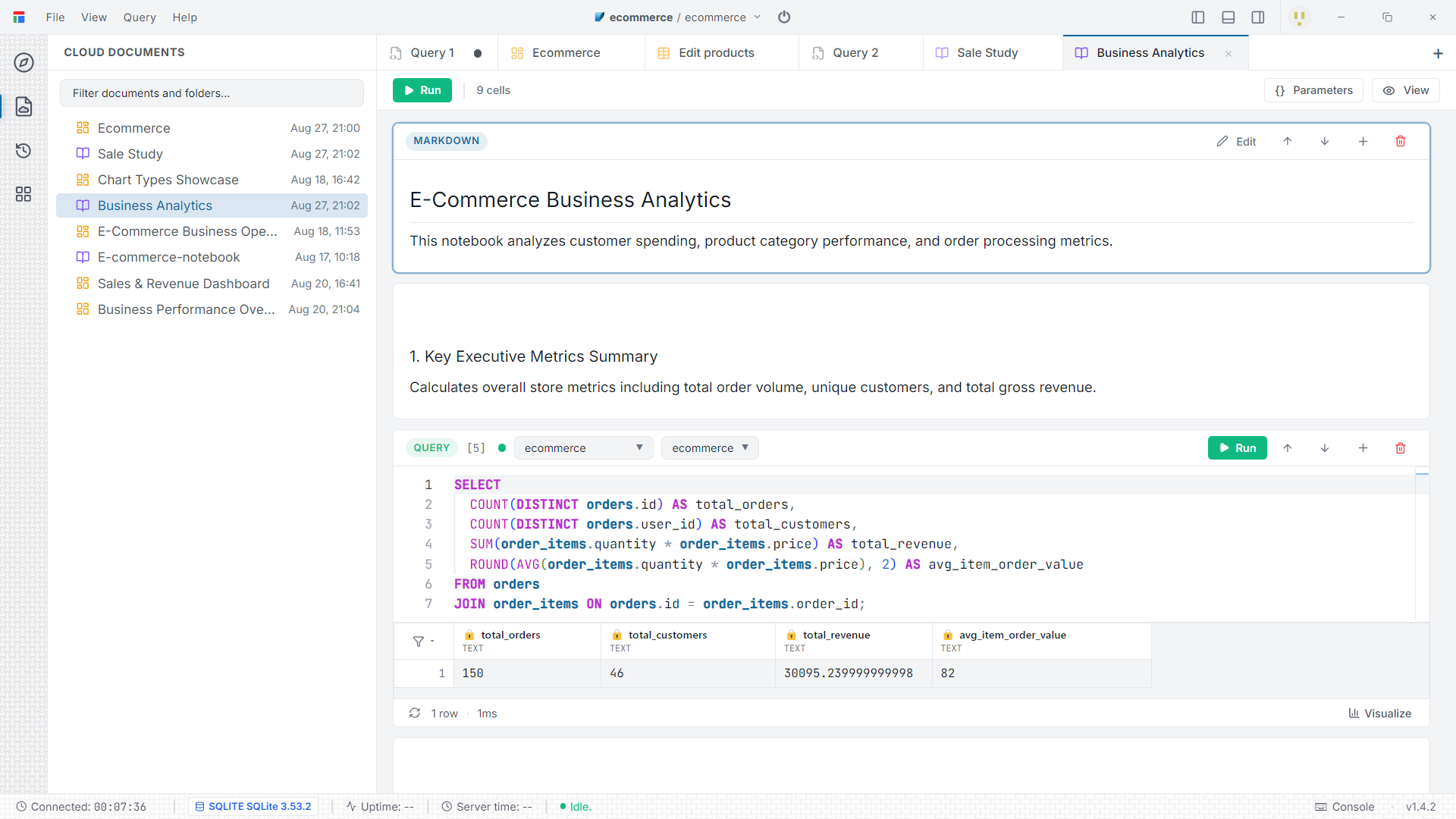The height and width of the screenshot is (819, 1456).
Task: Open the Console in the status bar
Action: pos(1345,806)
